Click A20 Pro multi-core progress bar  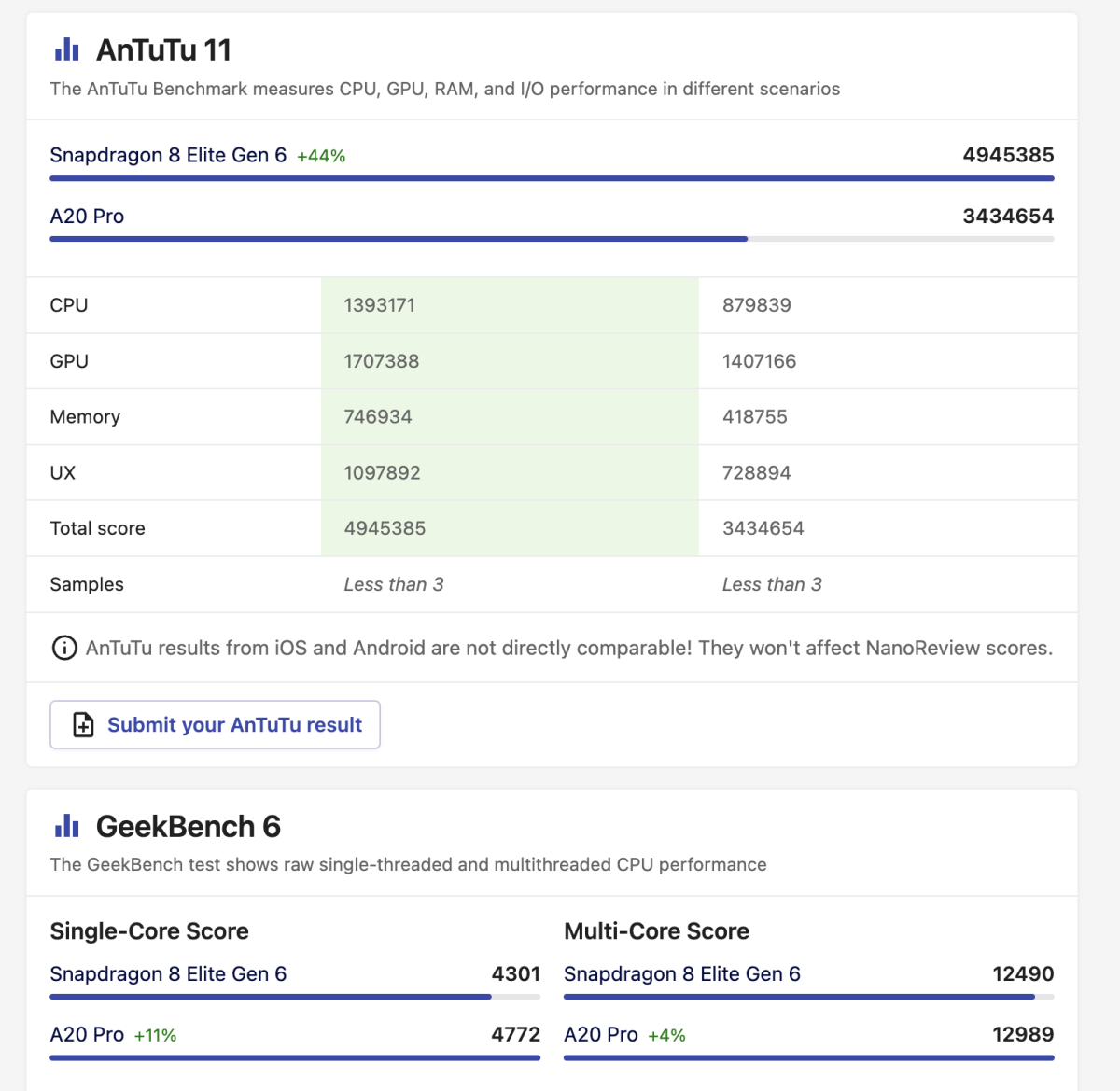[809, 1057]
